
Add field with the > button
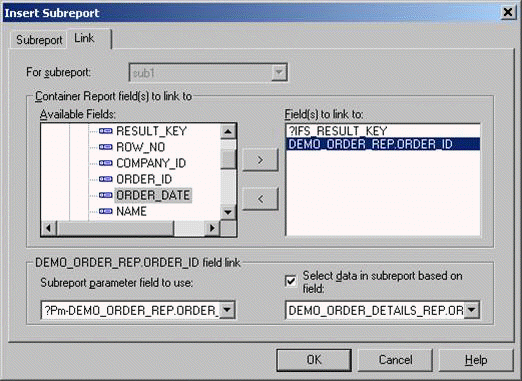(x=260, y=160)
